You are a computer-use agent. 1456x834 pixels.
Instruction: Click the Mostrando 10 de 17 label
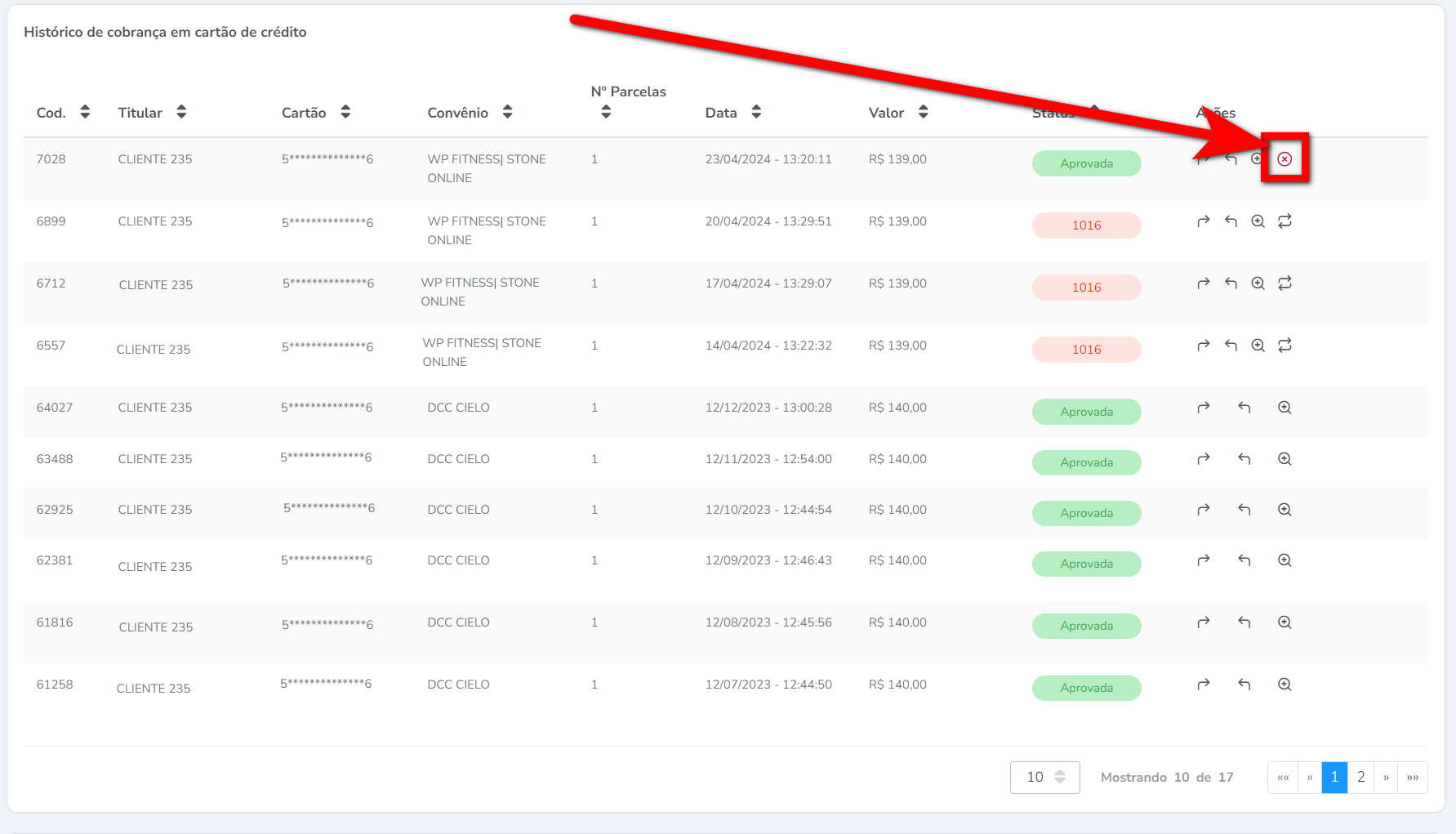(1167, 777)
